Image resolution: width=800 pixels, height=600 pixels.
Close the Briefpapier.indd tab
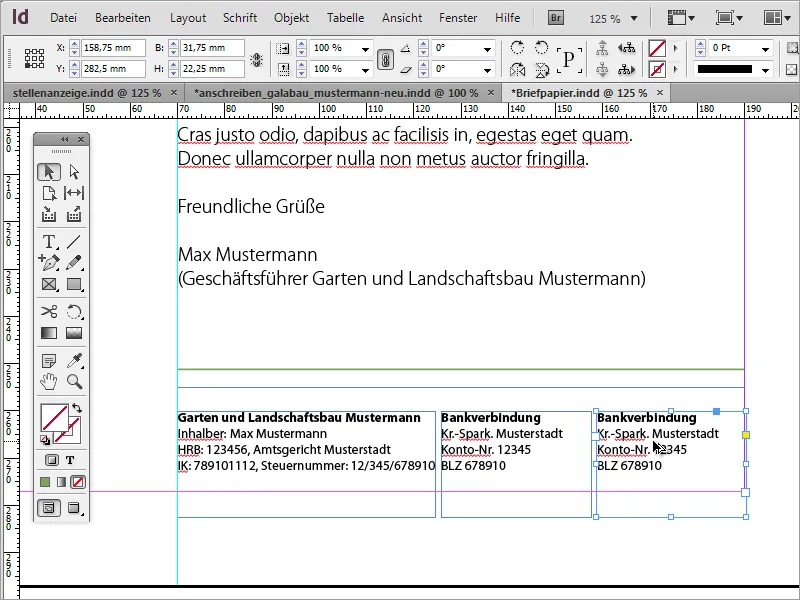(x=660, y=92)
